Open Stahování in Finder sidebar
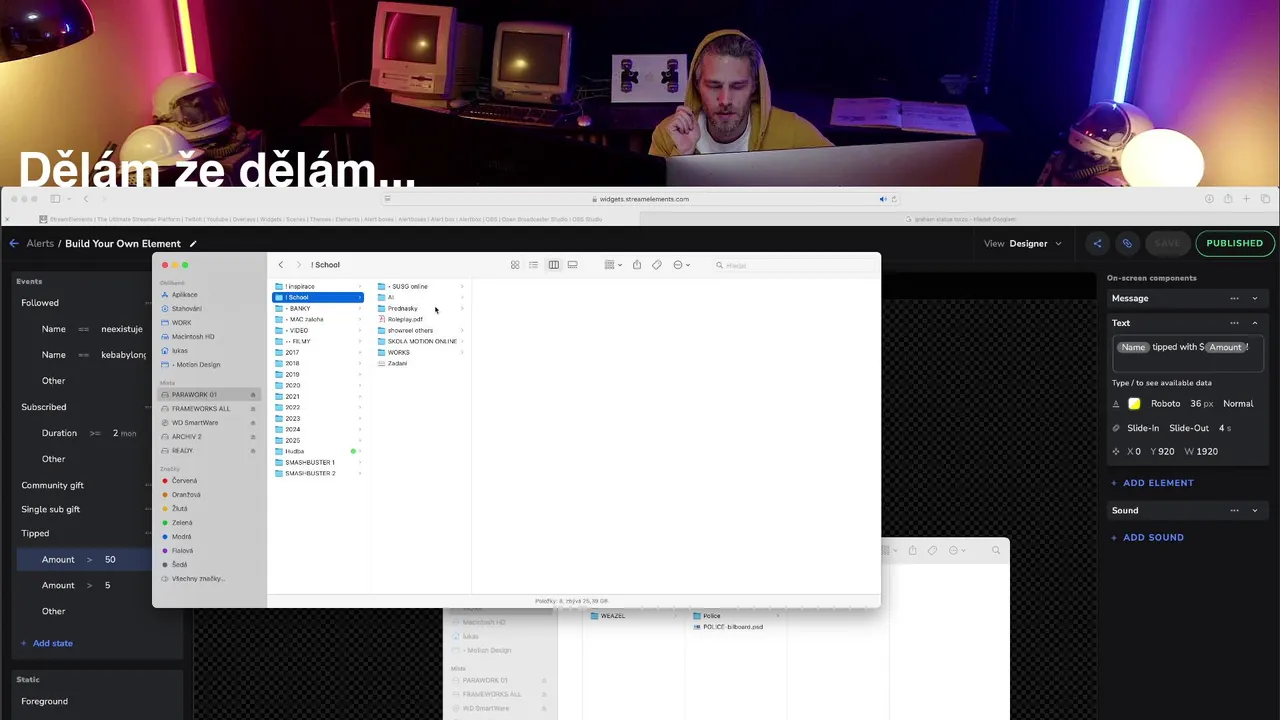 (186, 308)
